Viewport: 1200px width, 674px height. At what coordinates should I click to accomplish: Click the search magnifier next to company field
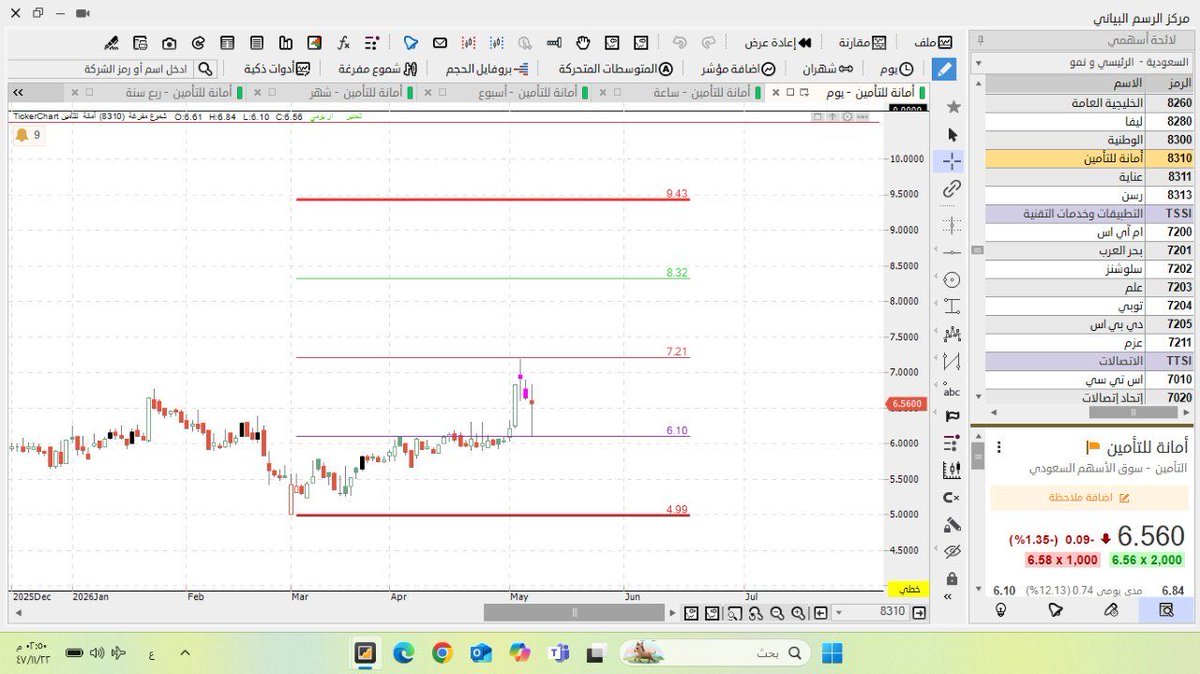coord(205,69)
